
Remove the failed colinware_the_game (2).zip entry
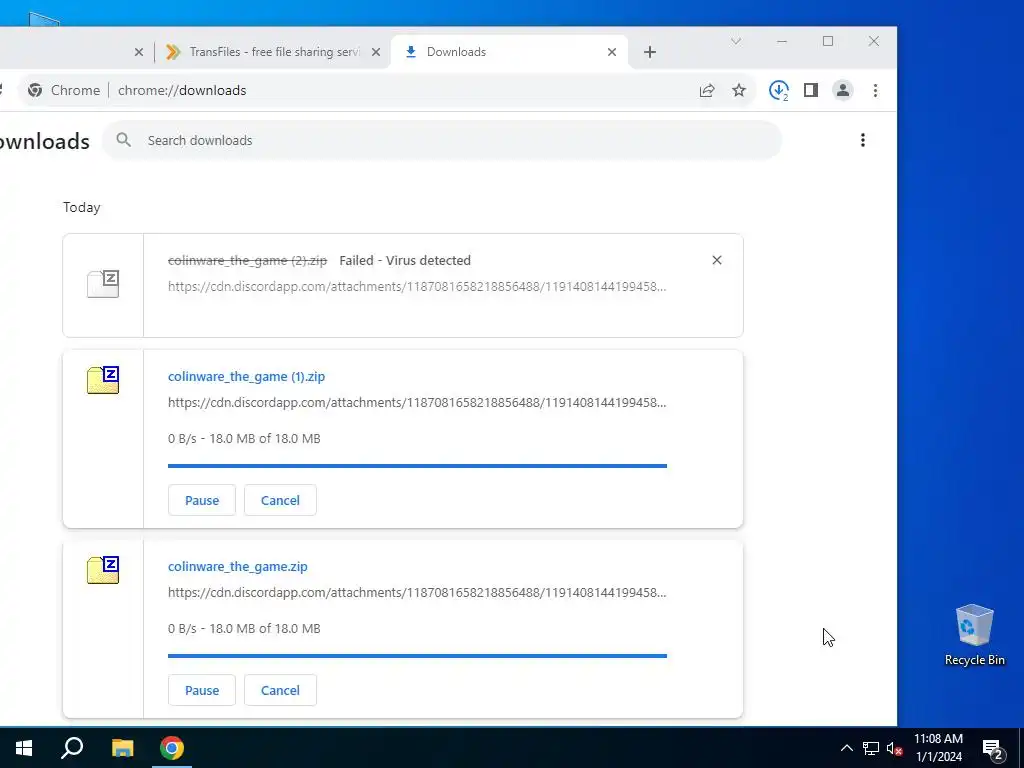(x=716, y=260)
